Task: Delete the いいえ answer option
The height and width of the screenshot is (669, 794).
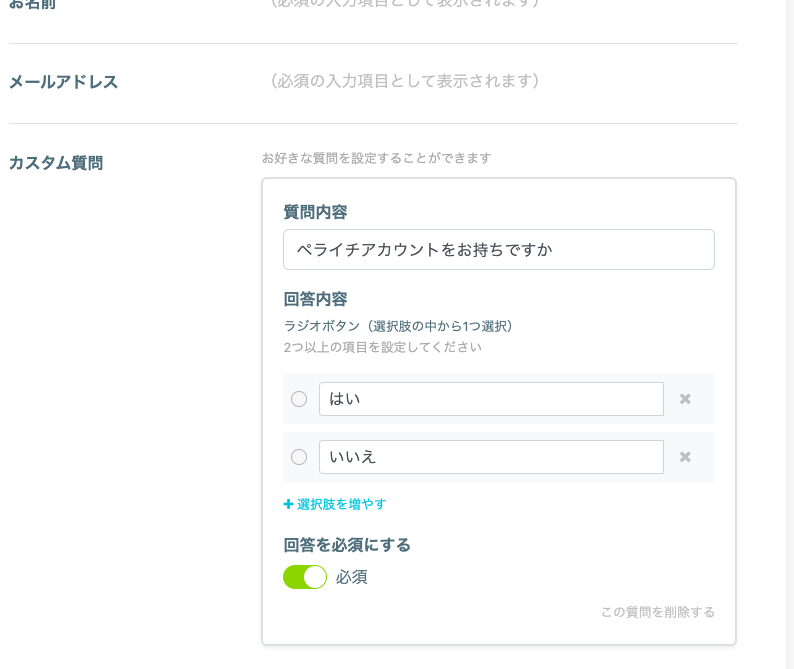Action: tap(685, 457)
